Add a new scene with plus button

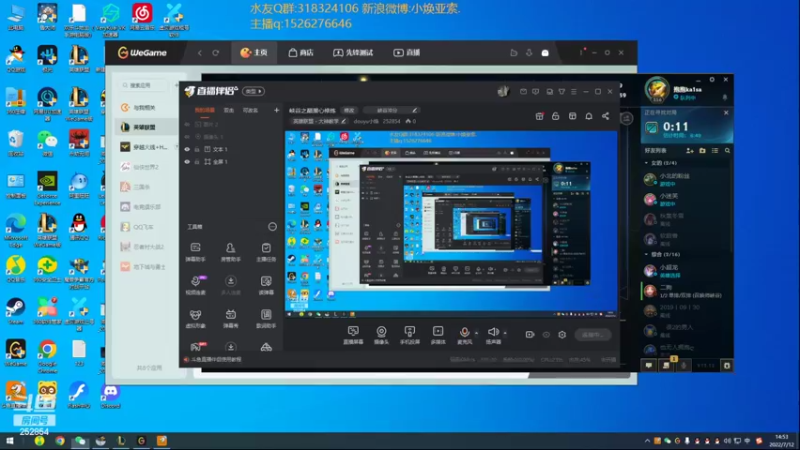click(x=277, y=110)
